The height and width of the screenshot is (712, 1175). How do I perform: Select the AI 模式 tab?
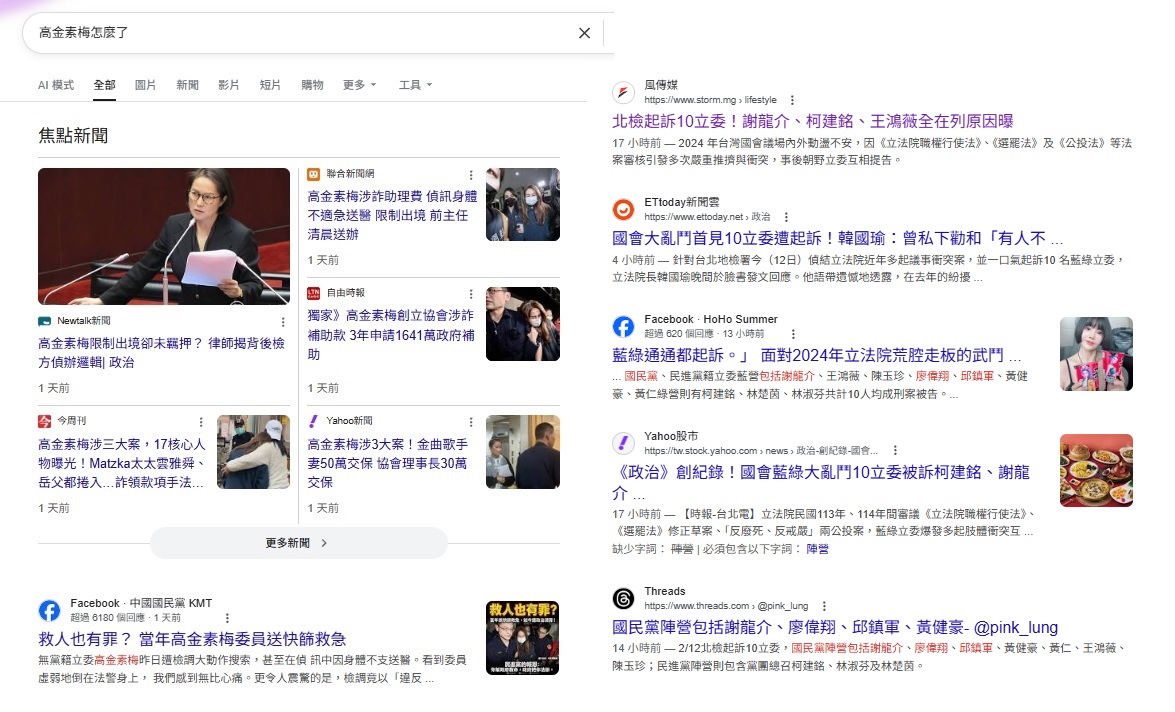click(x=56, y=85)
